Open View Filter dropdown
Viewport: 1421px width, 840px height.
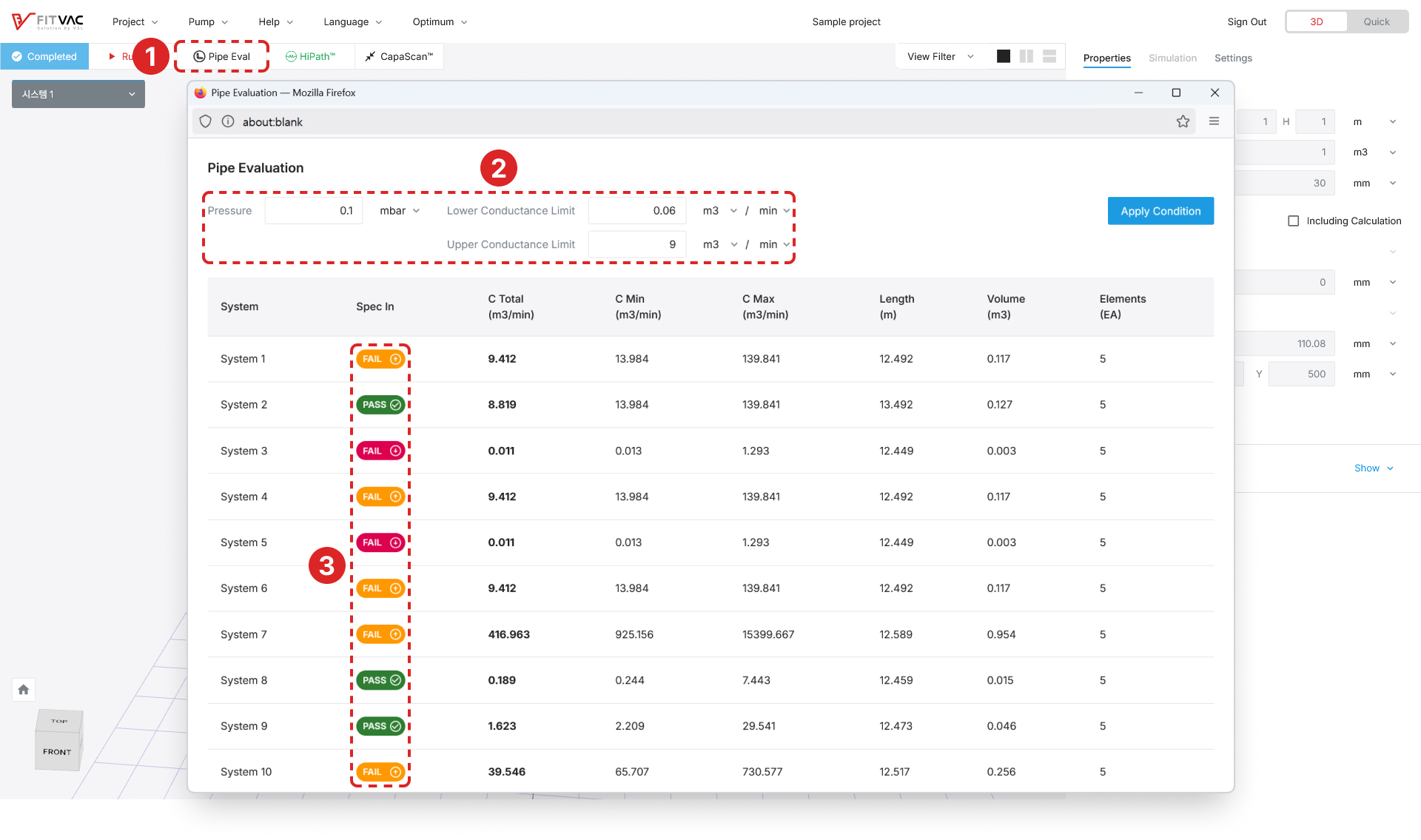(x=940, y=56)
